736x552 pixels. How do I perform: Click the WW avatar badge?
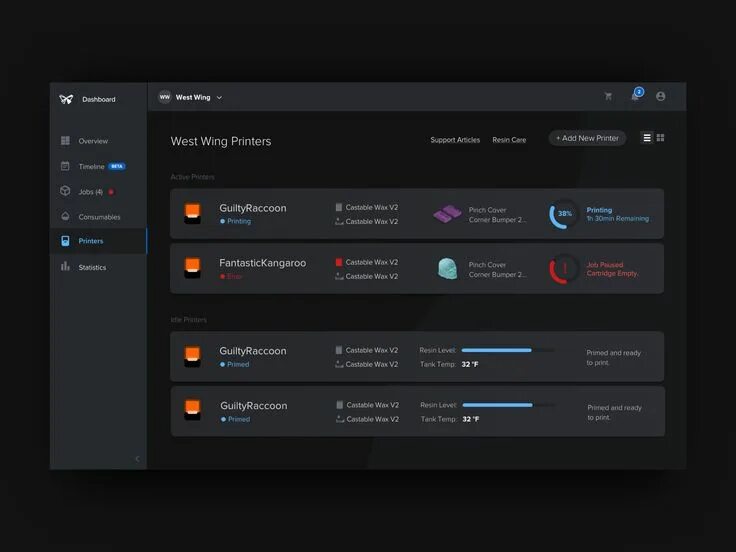click(165, 97)
